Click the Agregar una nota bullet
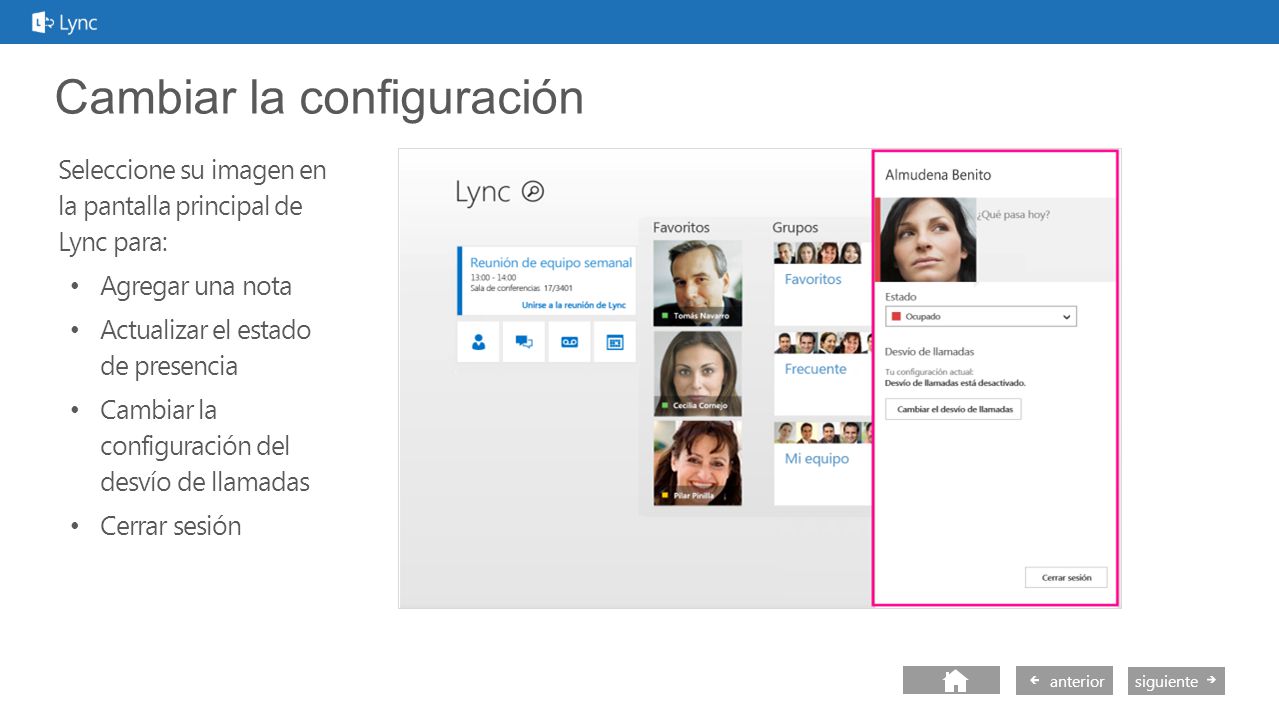Screen dimensions: 1279x720 click(x=196, y=286)
